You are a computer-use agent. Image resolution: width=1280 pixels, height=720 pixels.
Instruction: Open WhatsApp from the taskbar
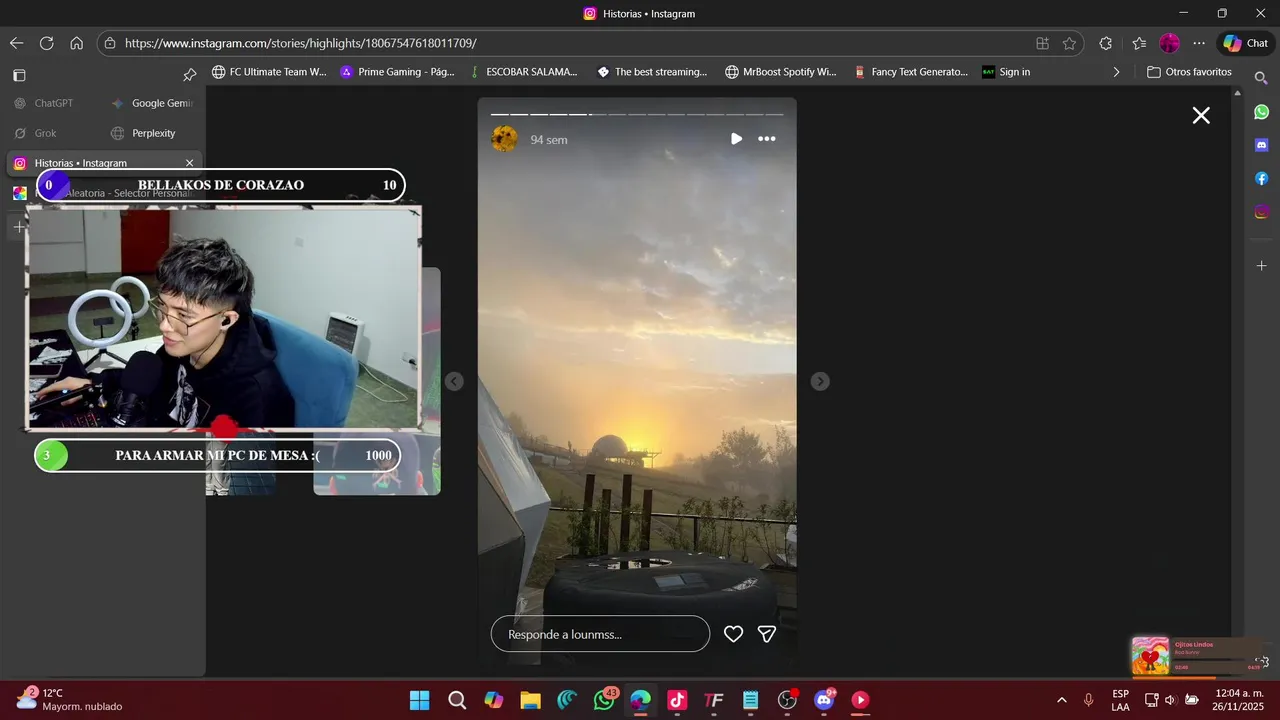pos(604,700)
